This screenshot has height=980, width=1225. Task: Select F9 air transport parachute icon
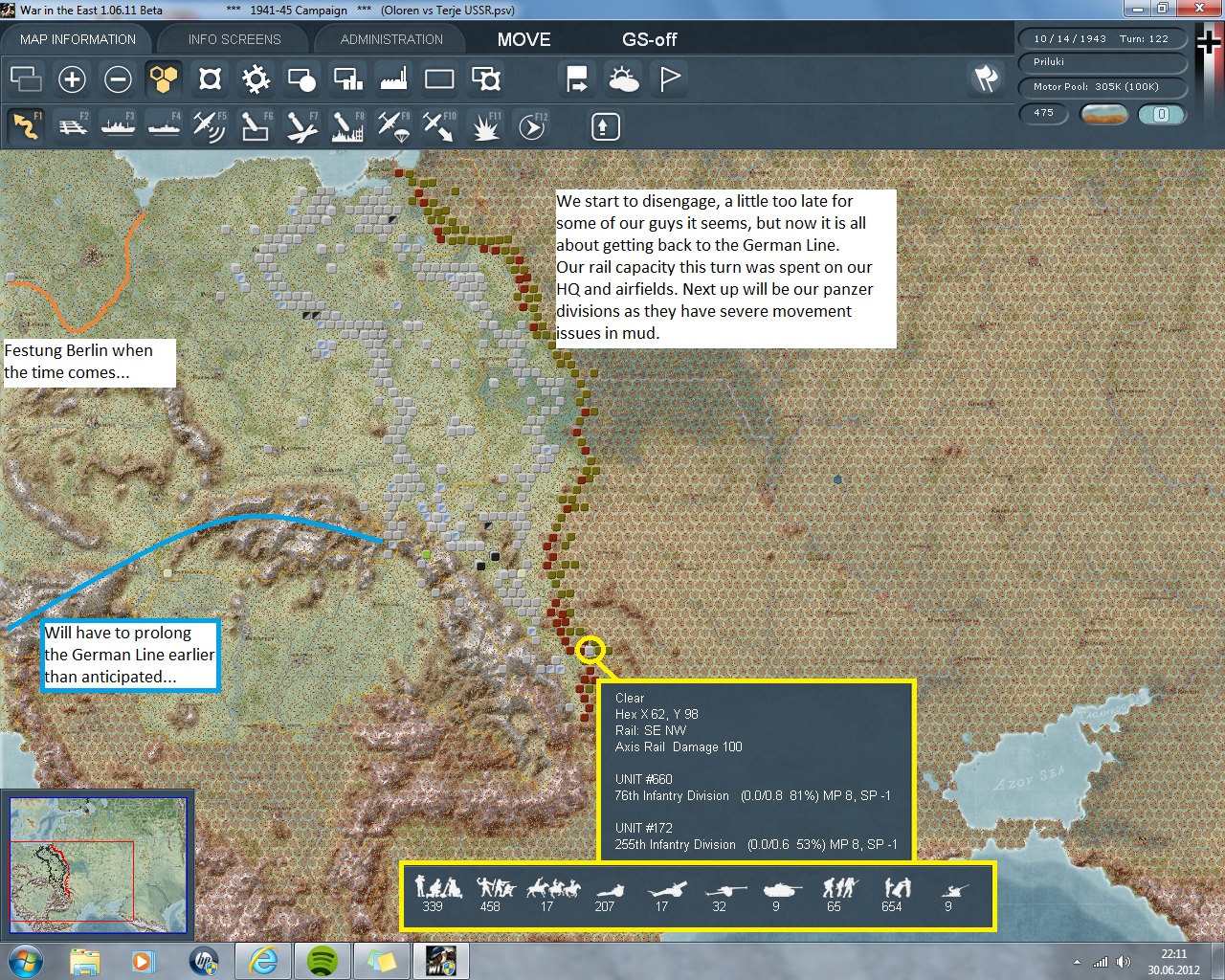393,126
